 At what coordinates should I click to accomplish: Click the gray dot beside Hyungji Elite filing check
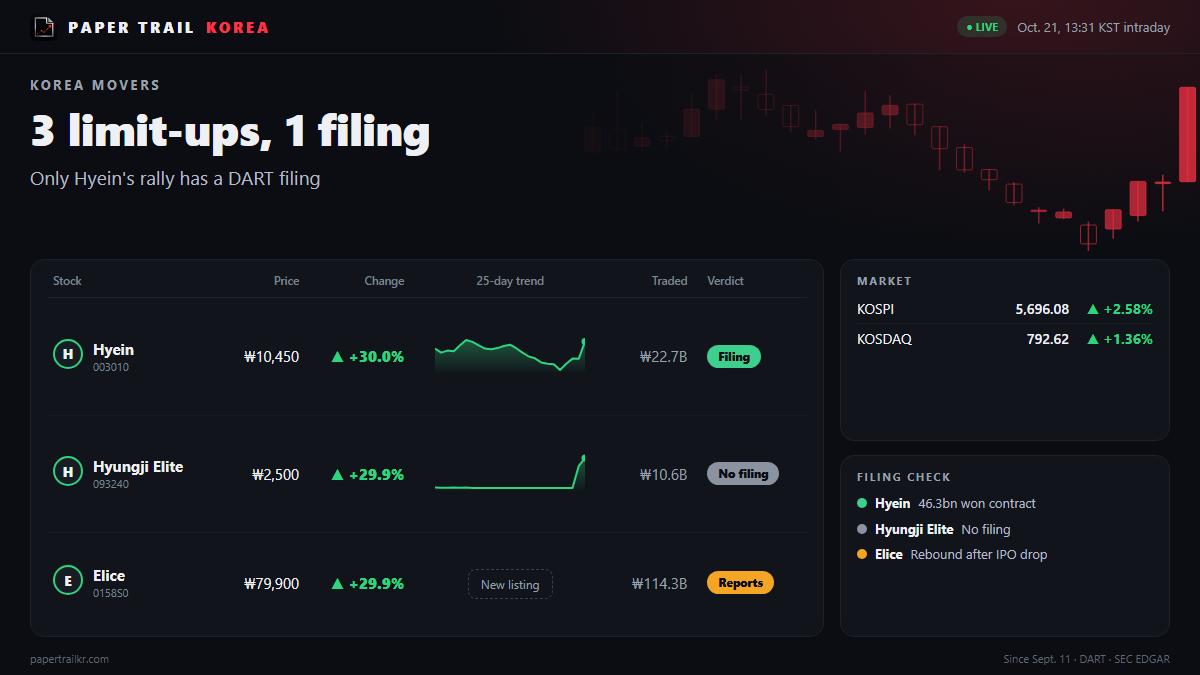(x=862, y=529)
